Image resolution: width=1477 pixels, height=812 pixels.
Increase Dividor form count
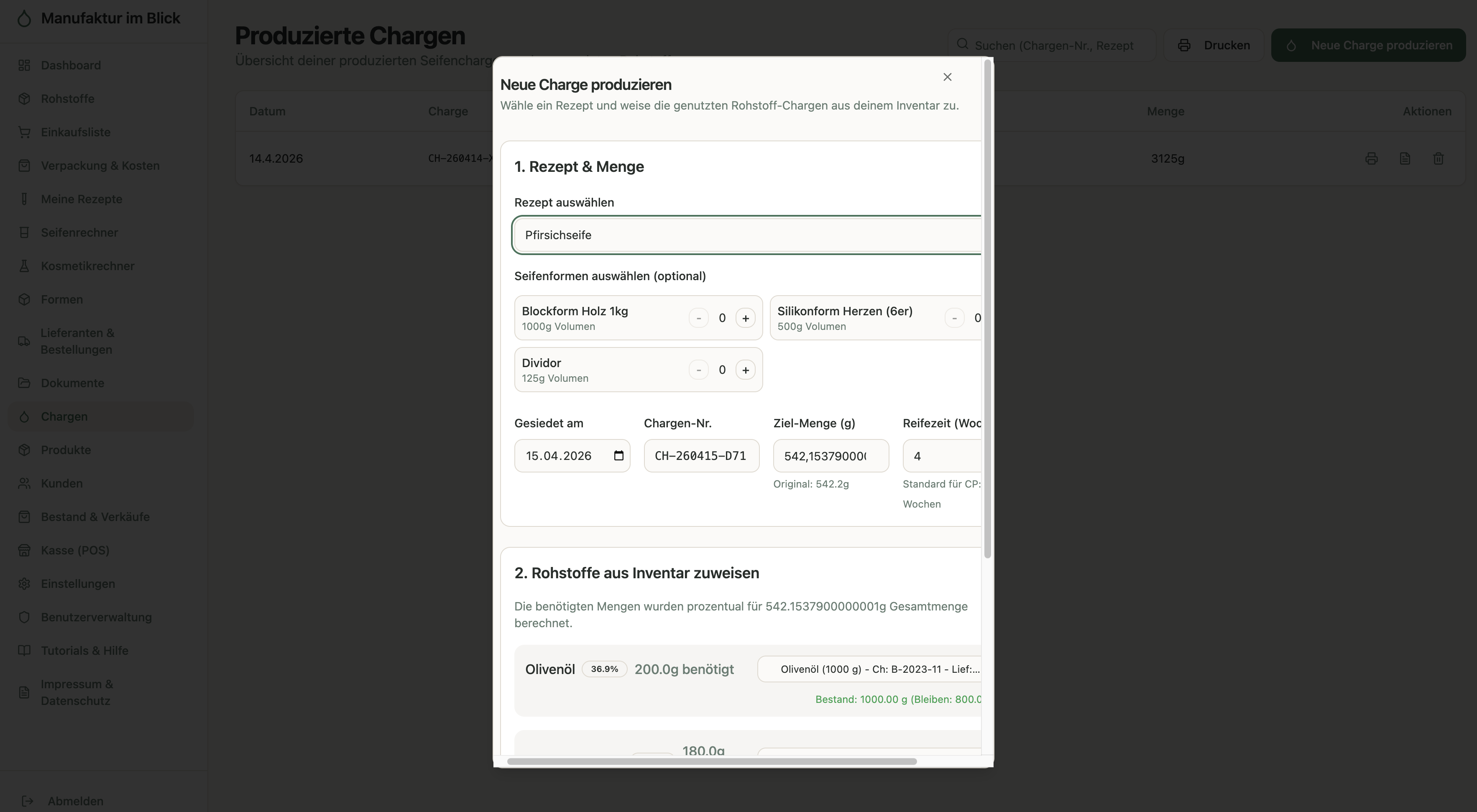[745, 370]
